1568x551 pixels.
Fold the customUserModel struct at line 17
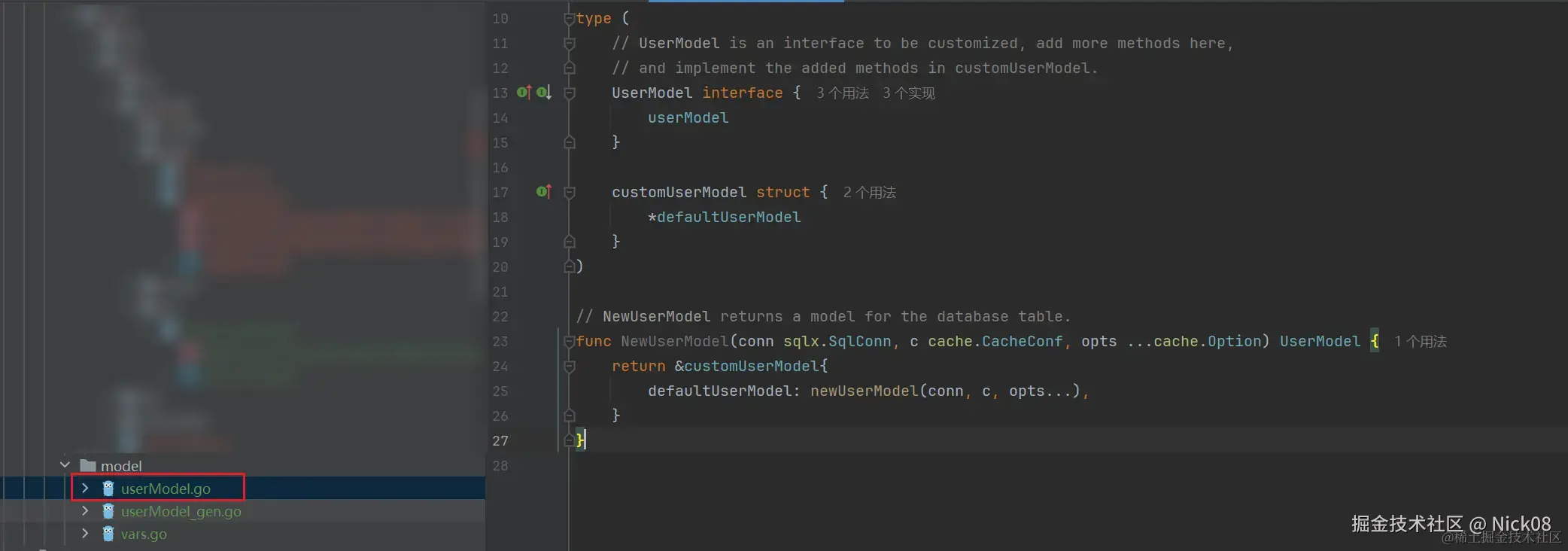[570, 193]
